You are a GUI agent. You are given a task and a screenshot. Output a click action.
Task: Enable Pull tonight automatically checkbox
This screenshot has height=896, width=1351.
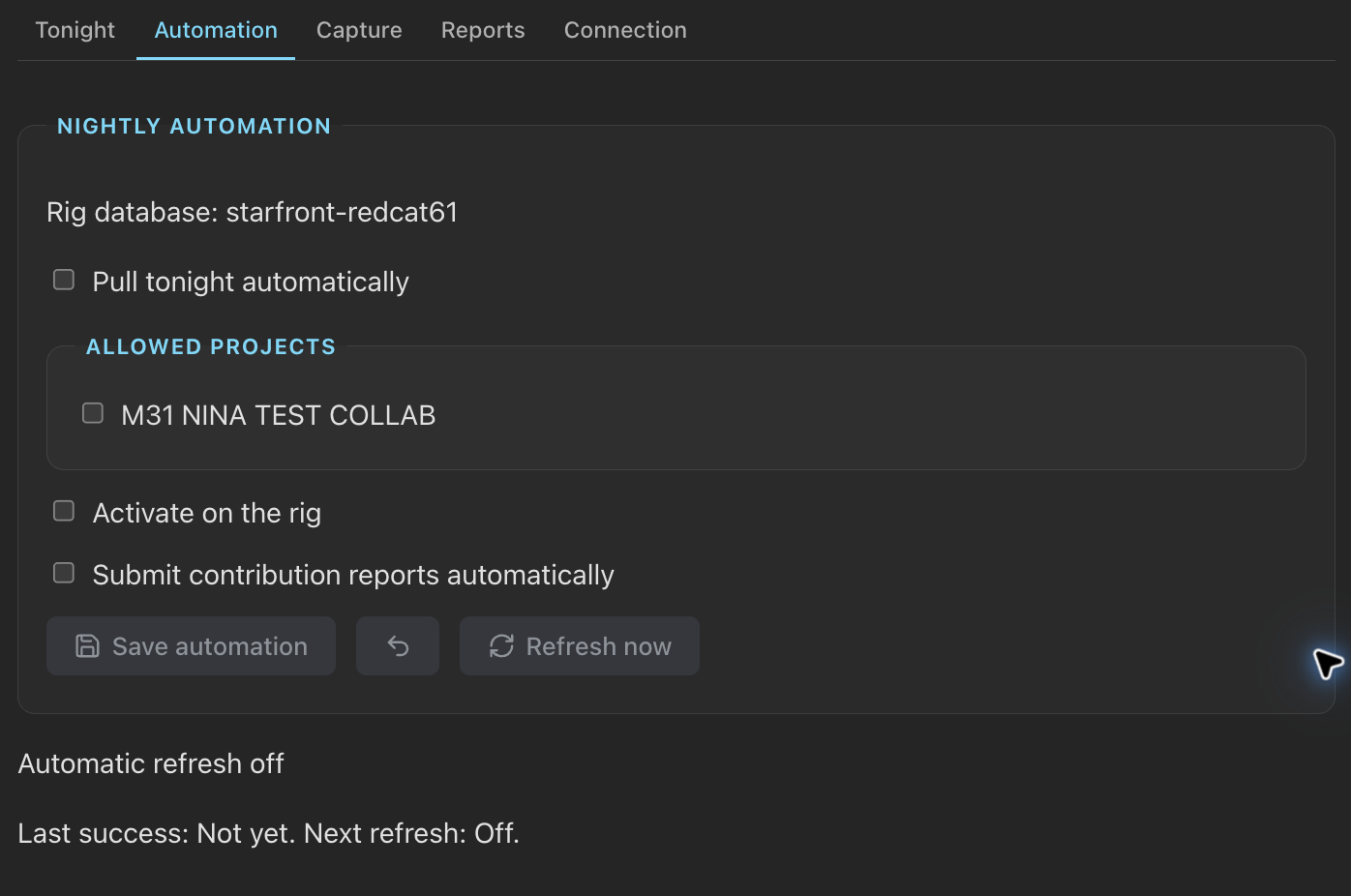pyautogui.click(x=64, y=280)
